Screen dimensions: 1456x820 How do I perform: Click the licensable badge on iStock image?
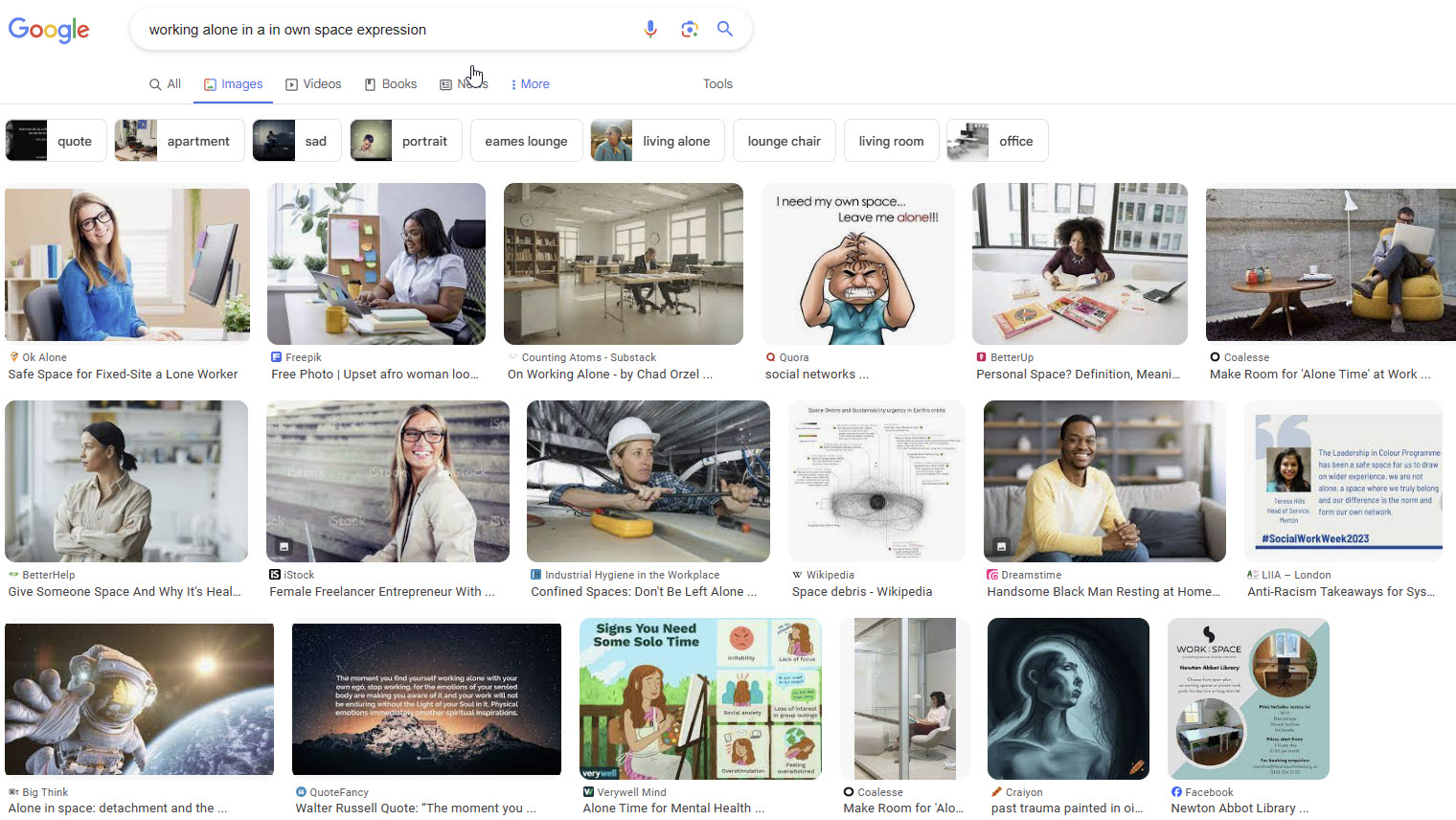click(284, 546)
